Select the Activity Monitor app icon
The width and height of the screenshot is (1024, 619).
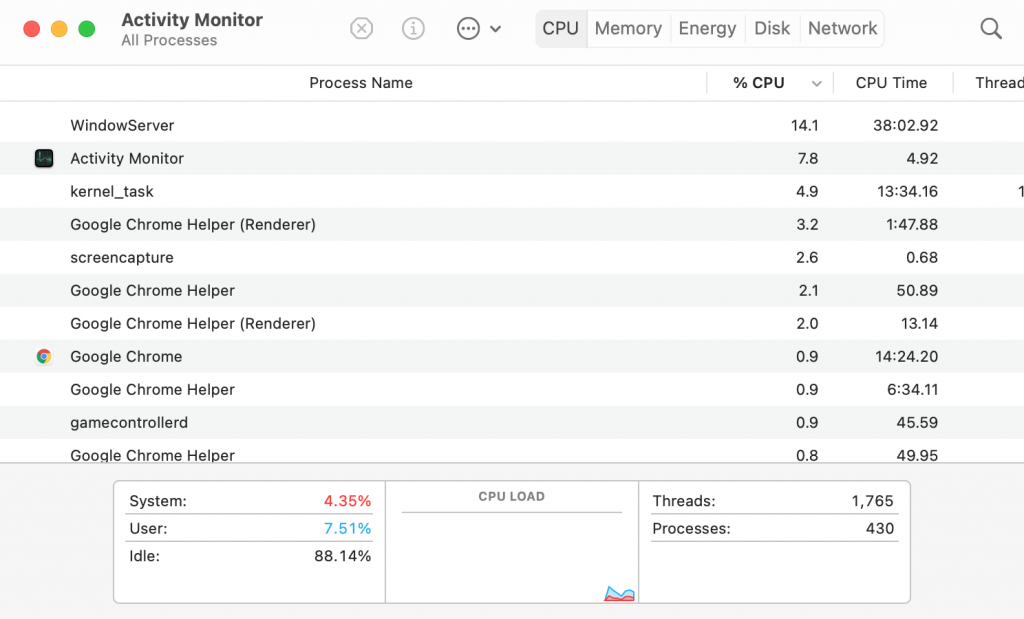[x=44, y=158]
